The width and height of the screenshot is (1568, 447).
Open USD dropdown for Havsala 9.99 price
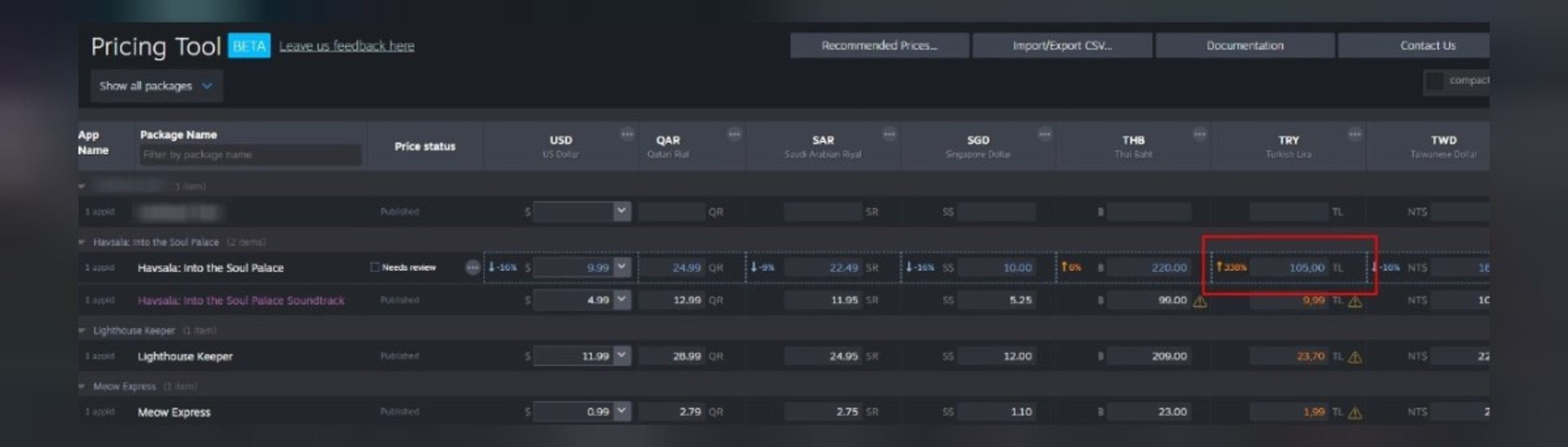click(x=621, y=267)
